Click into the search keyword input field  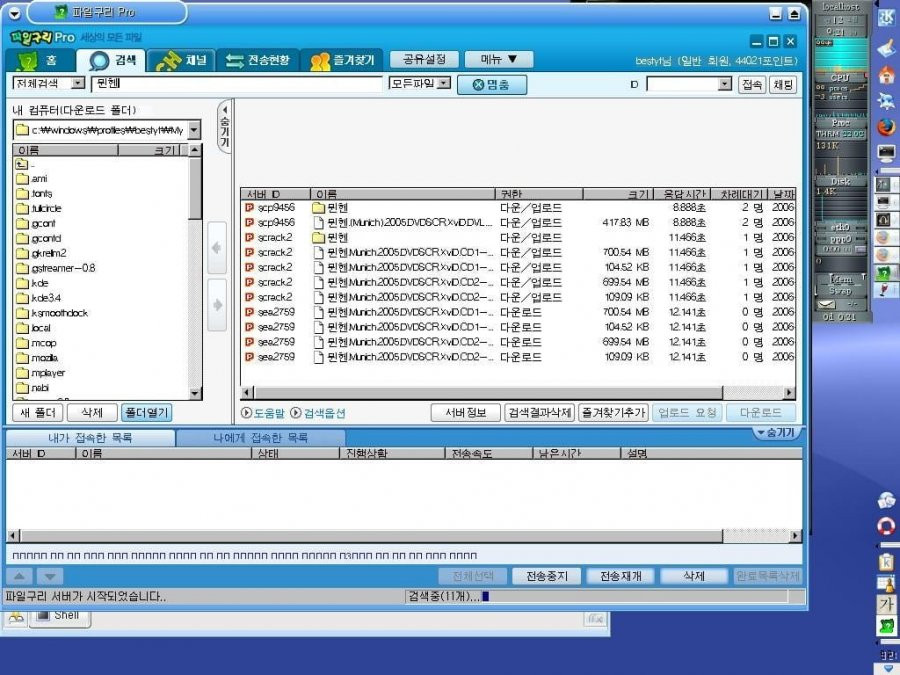(236, 84)
